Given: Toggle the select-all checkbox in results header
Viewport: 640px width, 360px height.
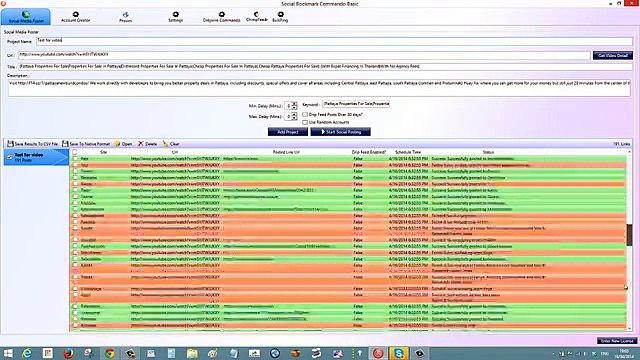Looking at the screenshot, I should pyautogui.click(x=75, y=152).
